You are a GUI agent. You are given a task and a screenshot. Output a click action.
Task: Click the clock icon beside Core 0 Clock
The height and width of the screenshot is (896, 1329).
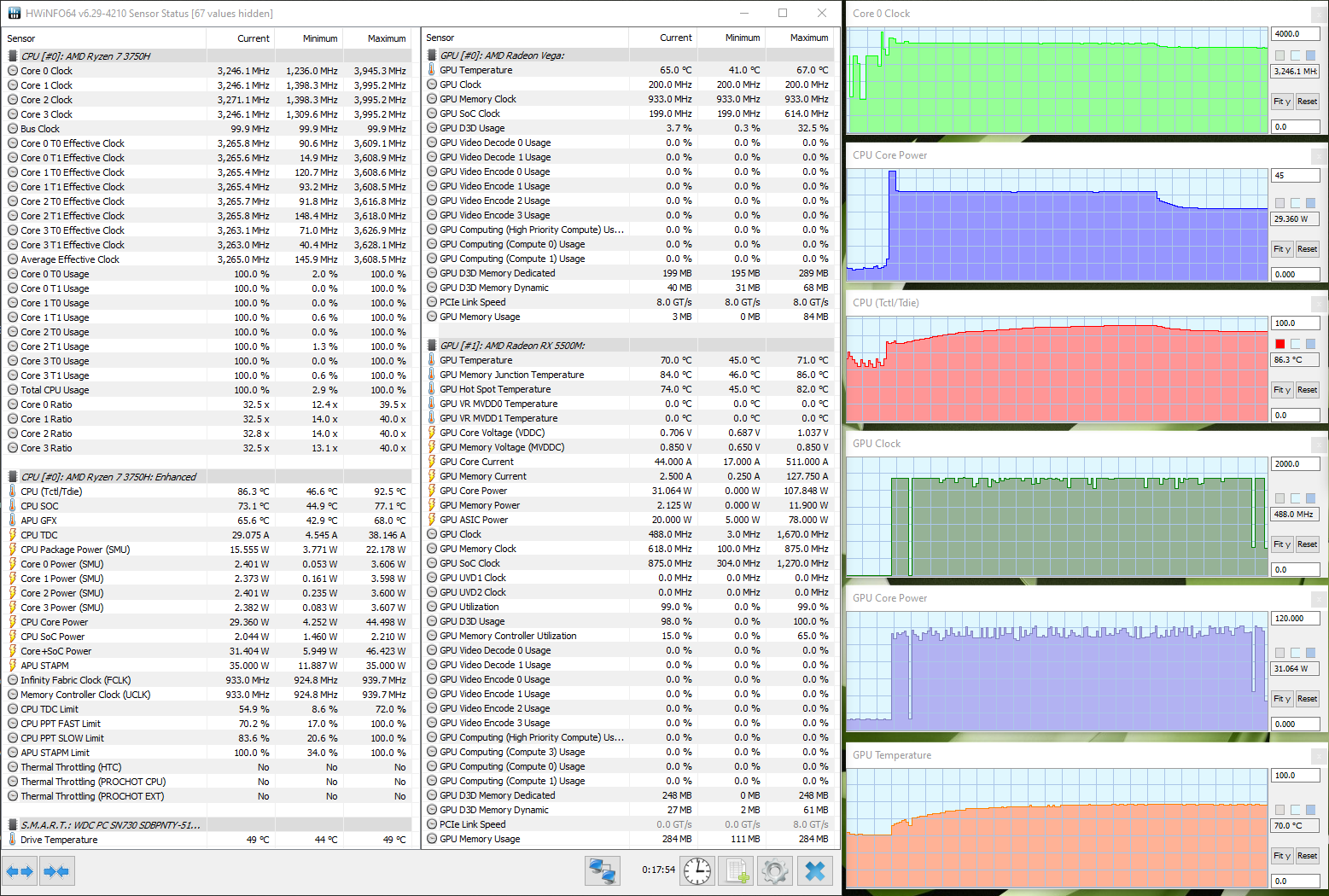point(13,71)
